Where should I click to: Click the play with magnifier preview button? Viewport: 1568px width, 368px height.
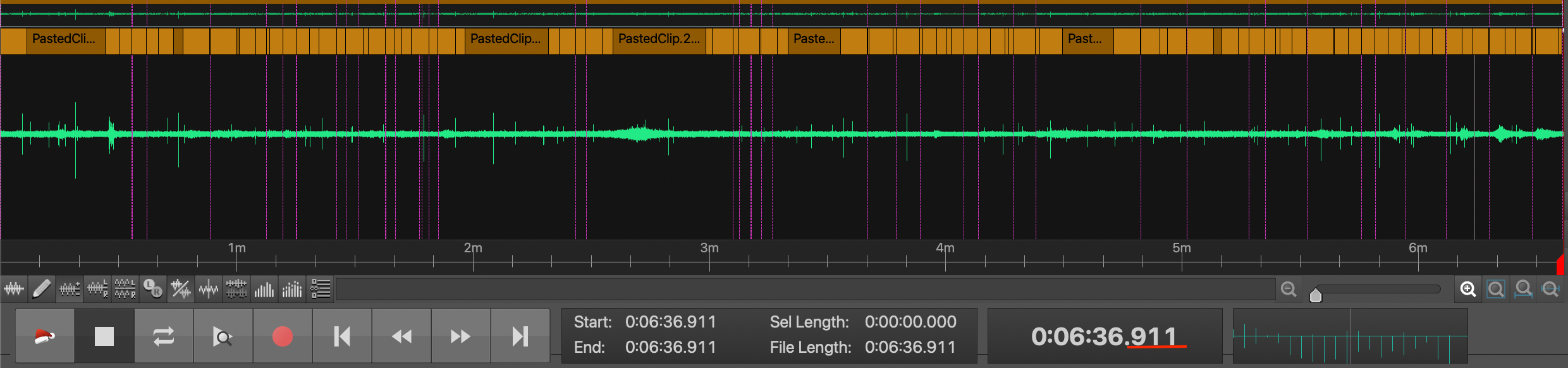point(223,336)
